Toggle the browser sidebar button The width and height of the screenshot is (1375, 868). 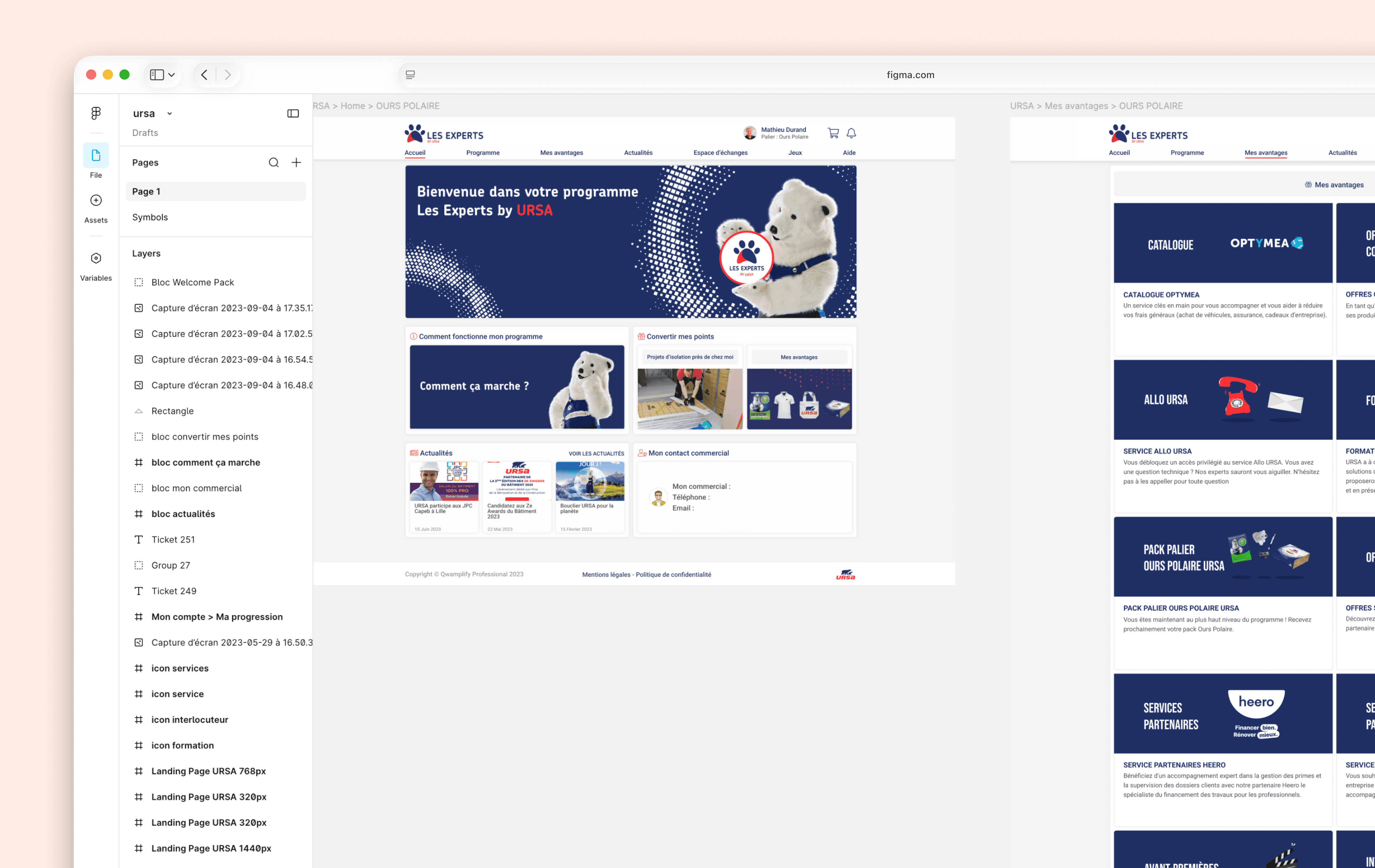click(x=157, y=75)
